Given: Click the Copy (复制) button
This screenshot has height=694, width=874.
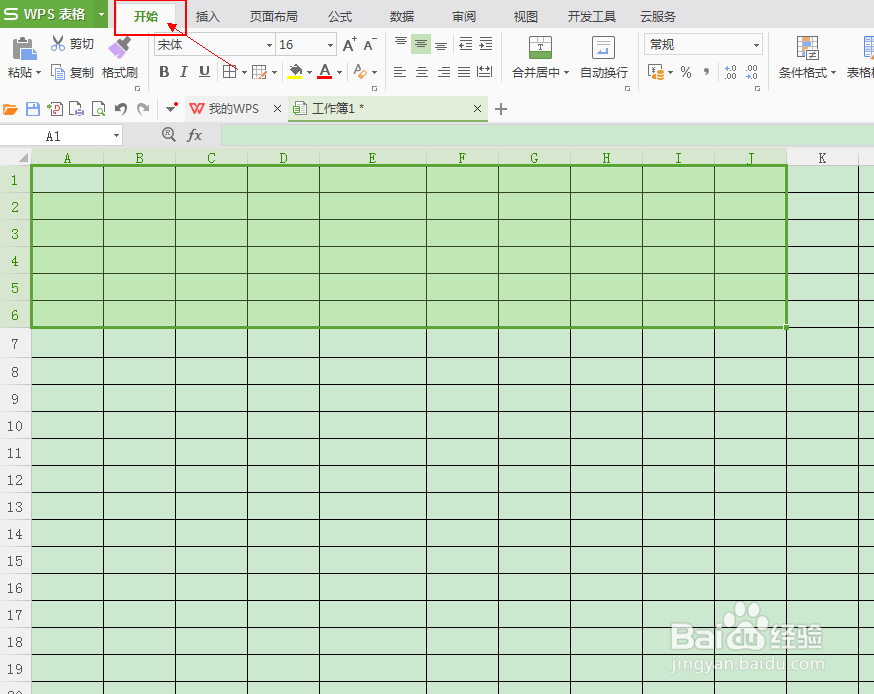Looking at the screenshot, I should pos(72,72).
